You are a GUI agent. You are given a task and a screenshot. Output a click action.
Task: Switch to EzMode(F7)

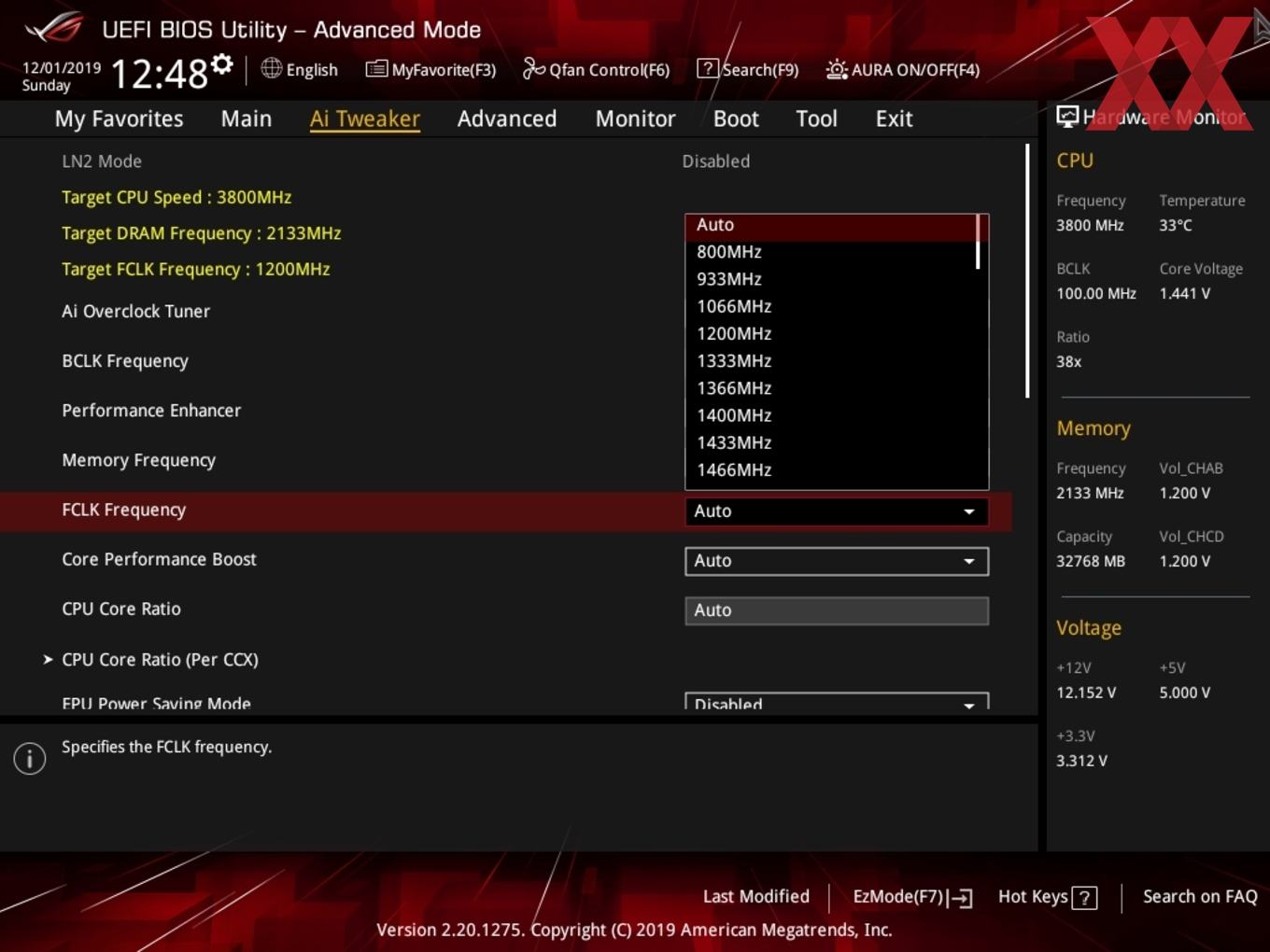click(x=912, y=897)
